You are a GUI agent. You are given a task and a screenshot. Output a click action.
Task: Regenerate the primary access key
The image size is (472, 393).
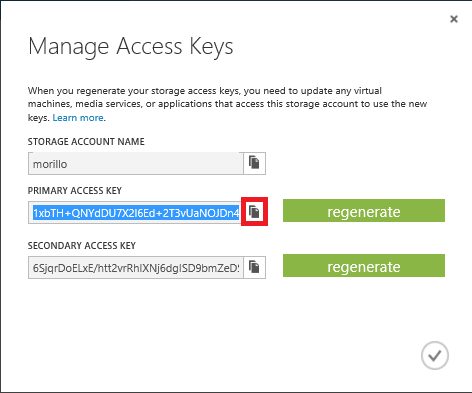pyautogui.click(x=364, y=211)
